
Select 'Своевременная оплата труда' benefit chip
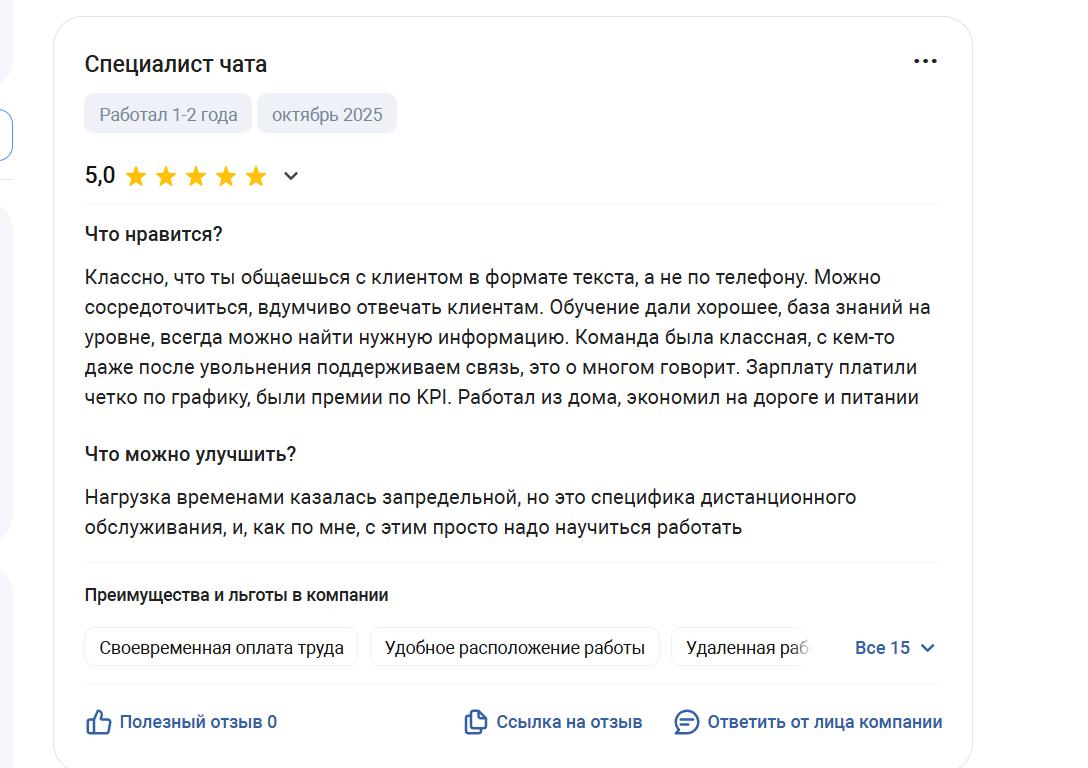[221, 648]
